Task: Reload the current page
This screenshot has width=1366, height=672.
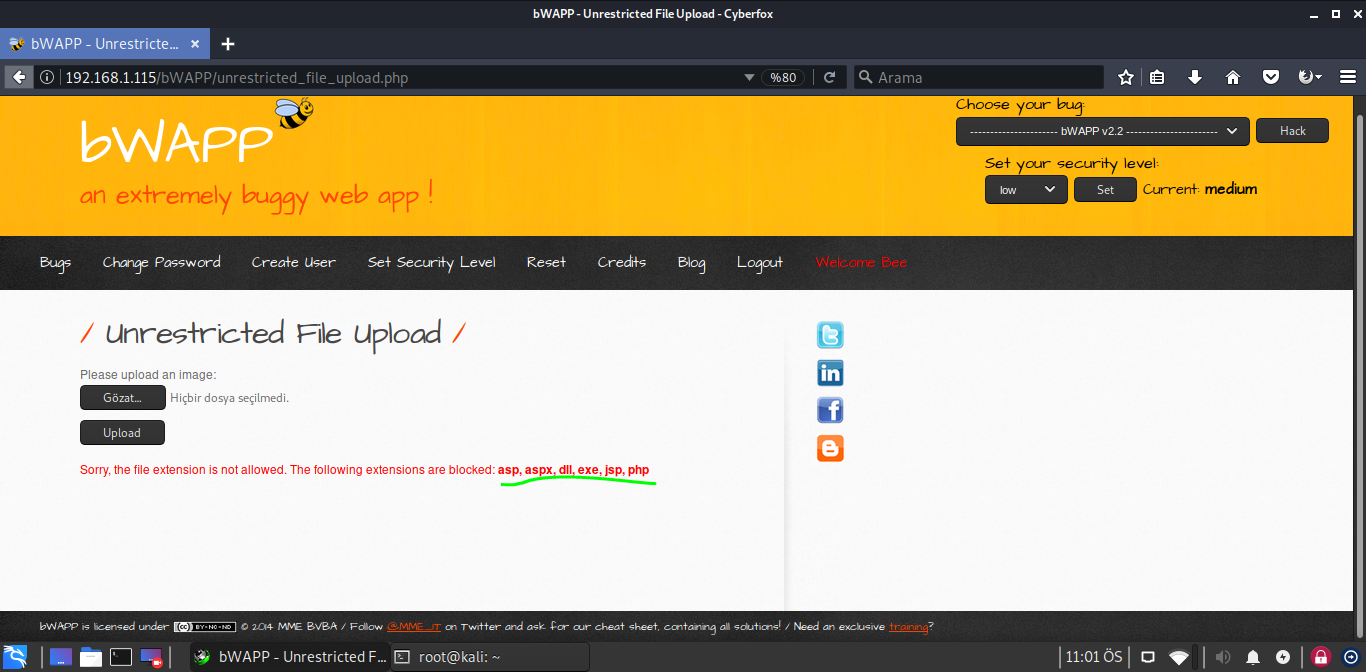Action: click(x=829, y=77)
